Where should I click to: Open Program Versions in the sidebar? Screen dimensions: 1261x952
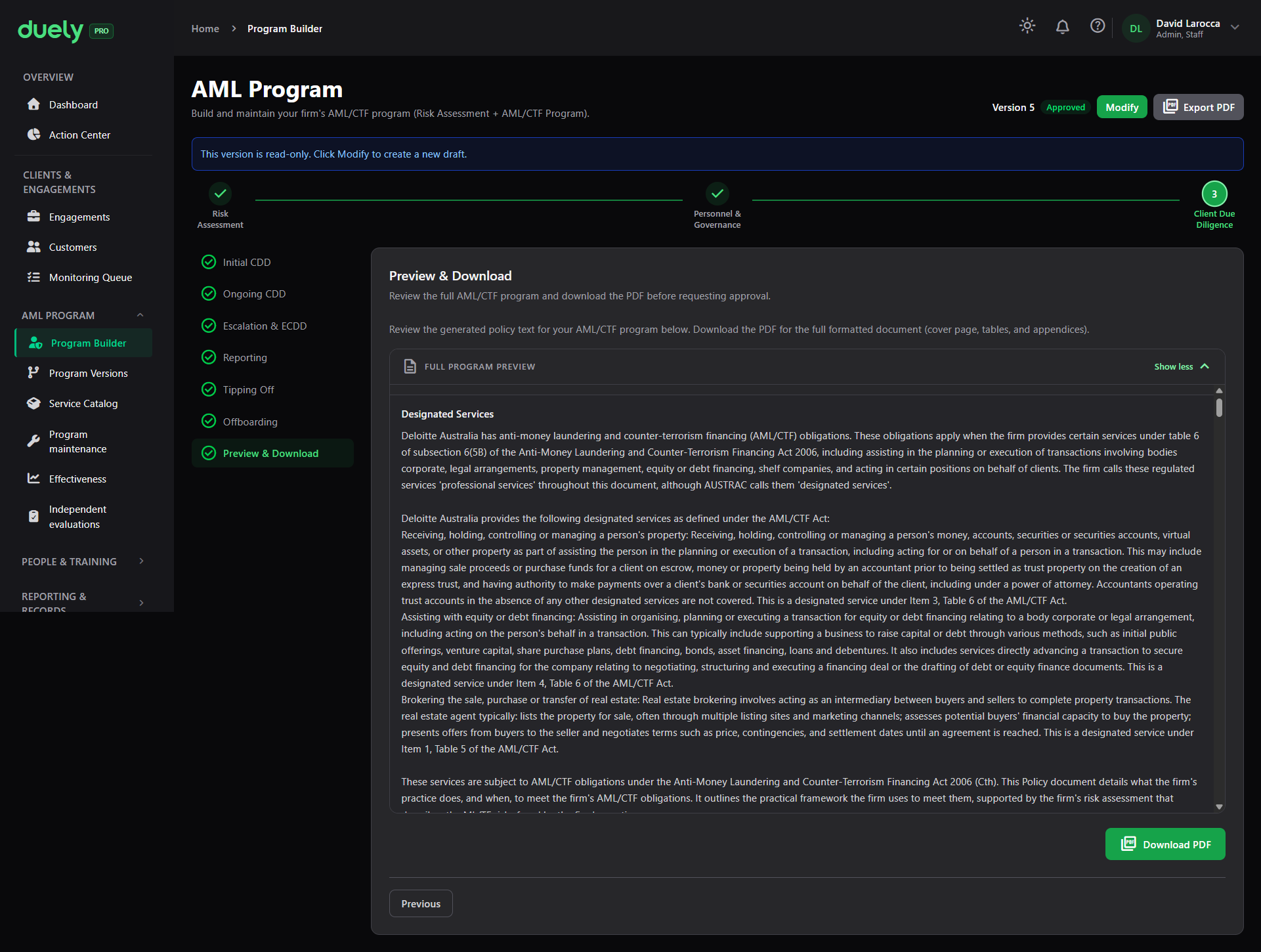[83, 373]
